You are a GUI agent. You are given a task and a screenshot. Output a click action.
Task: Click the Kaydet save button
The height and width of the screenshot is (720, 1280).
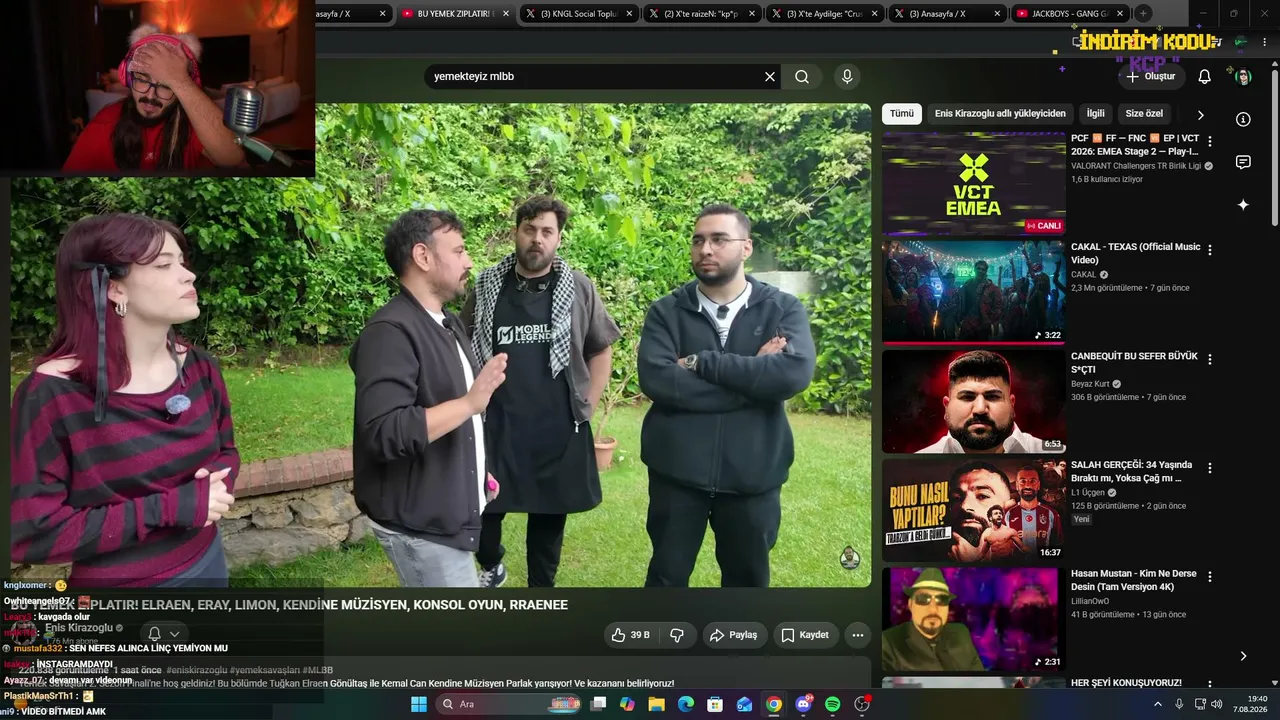pyautogui.click(x=805, y=635)
